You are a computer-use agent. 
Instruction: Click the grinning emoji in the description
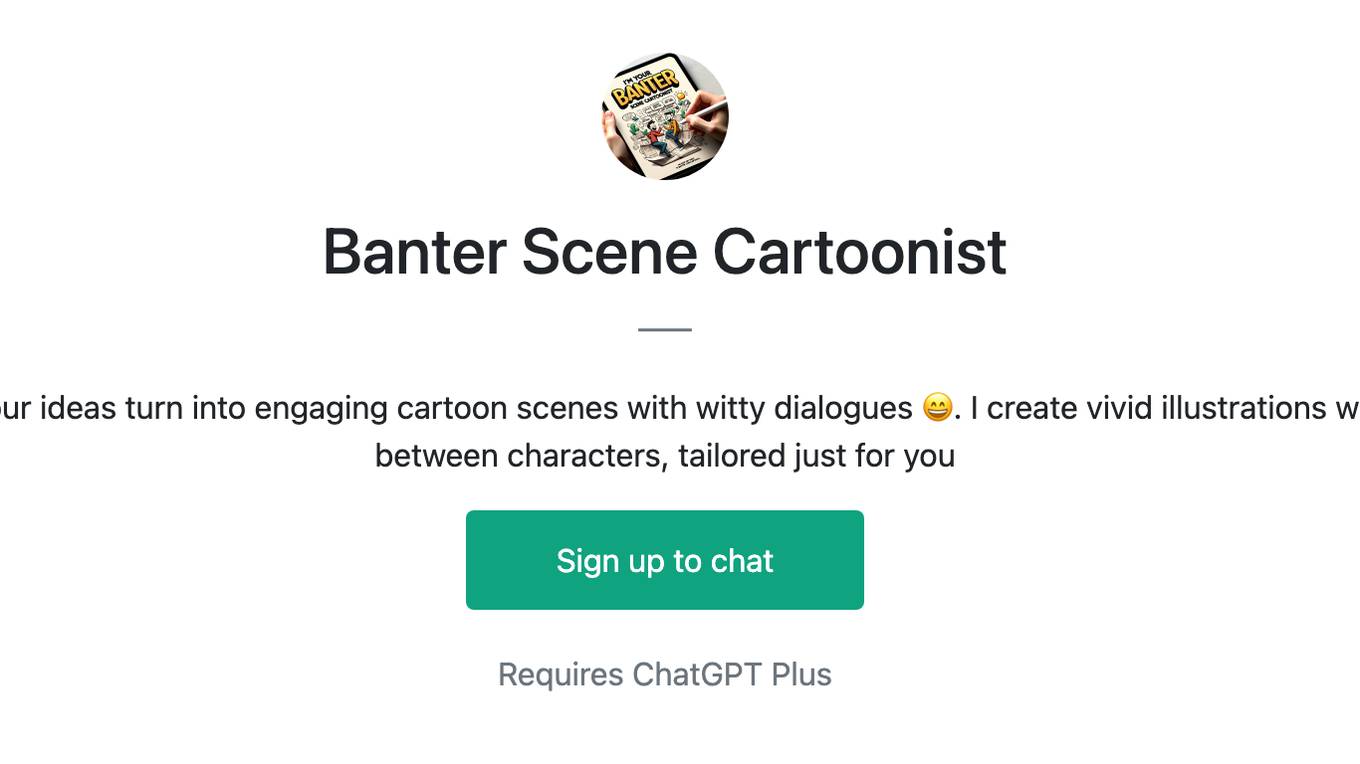tap(937, 408)
